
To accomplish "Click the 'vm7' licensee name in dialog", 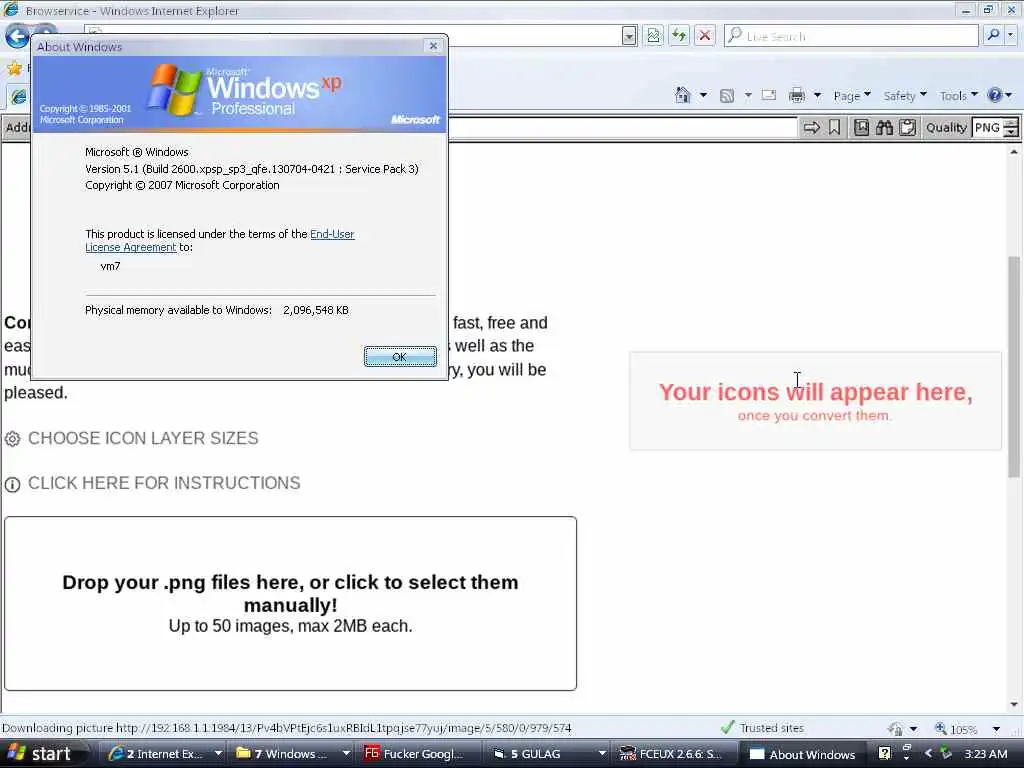I will coord(110,266).
